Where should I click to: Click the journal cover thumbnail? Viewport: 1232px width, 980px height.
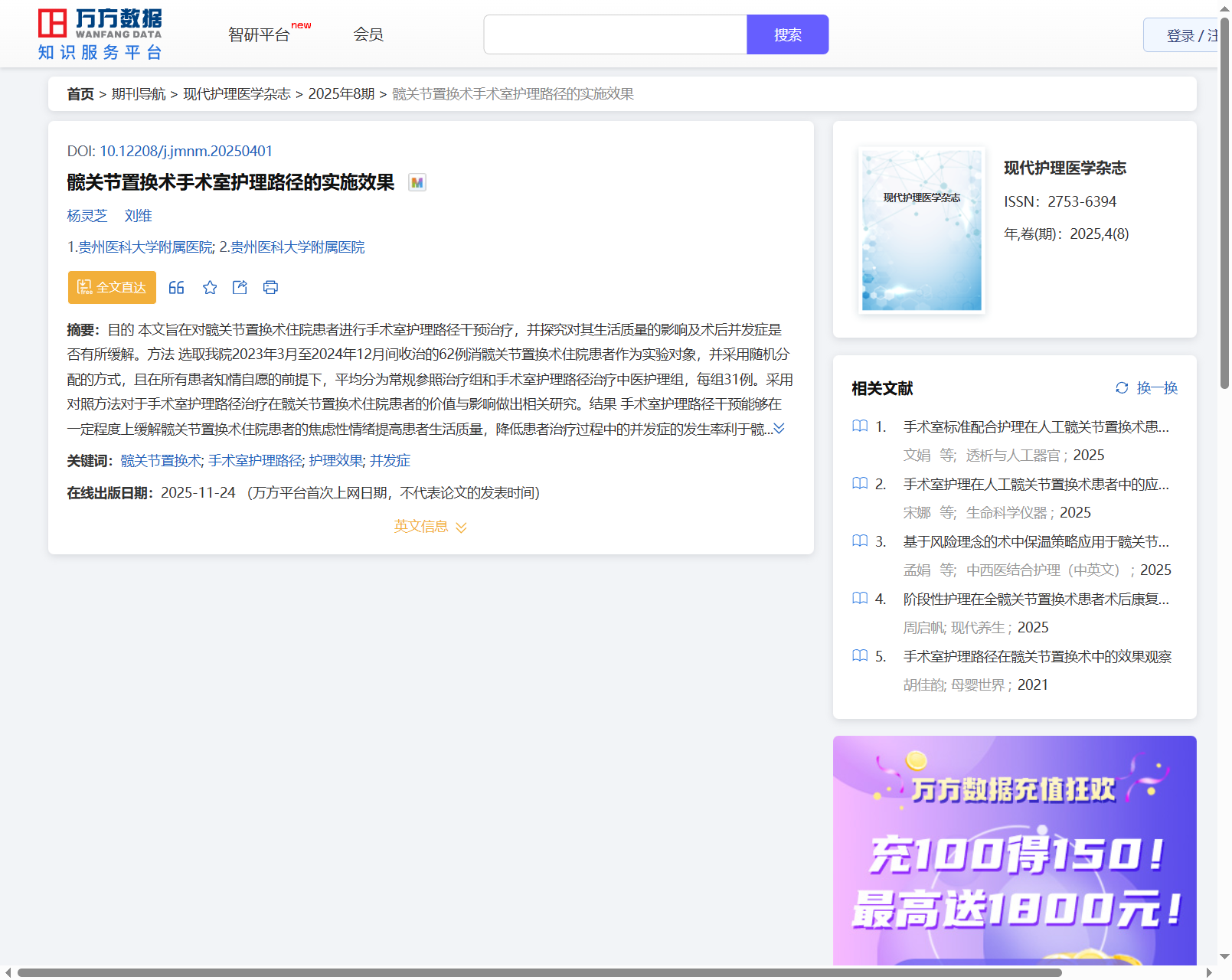click(x=921, y=230)
